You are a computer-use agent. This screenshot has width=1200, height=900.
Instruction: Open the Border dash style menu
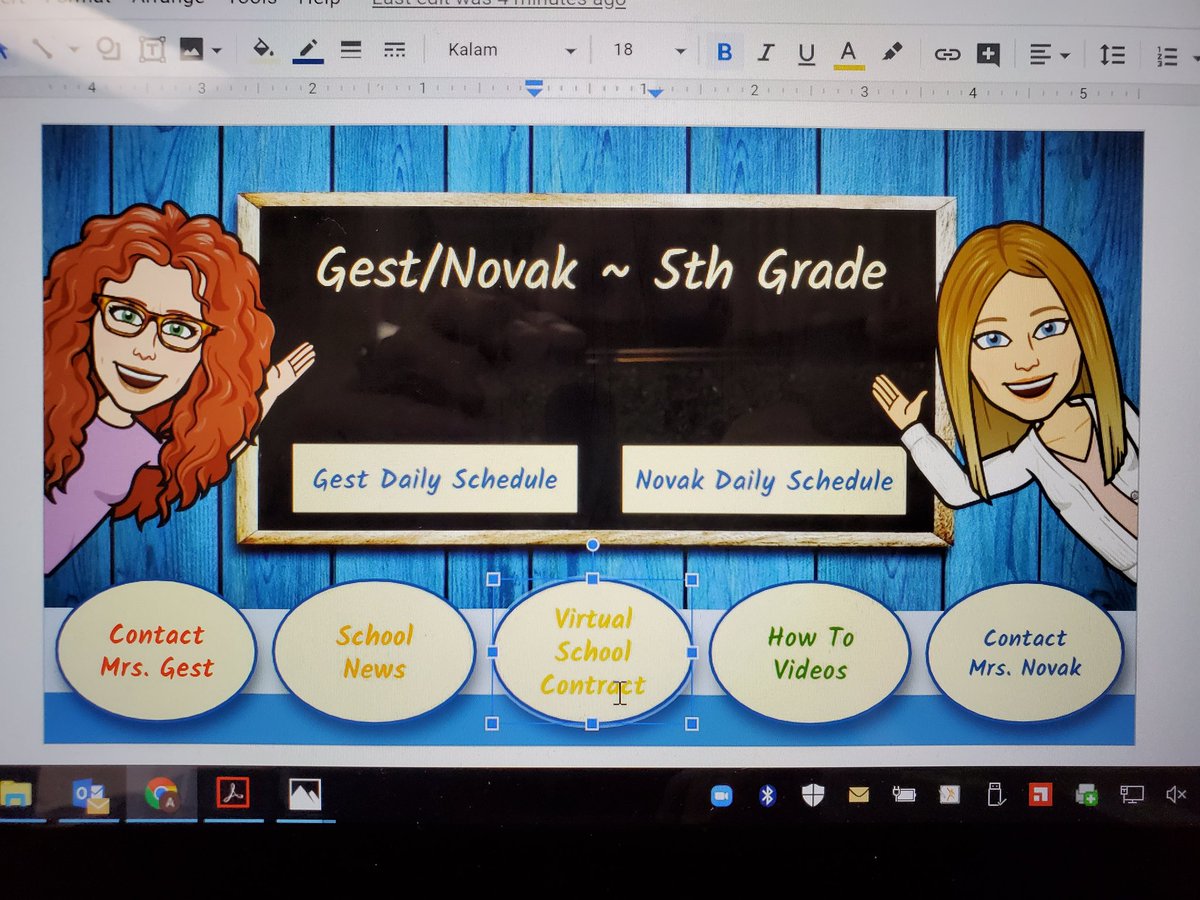tap(395, 50)
